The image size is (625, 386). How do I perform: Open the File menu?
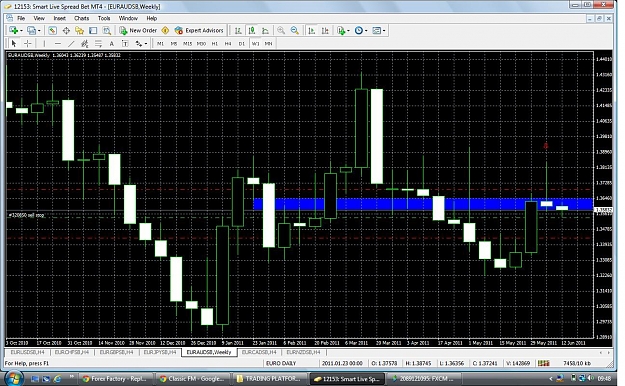pyautogui.click(x=21, y=18)
